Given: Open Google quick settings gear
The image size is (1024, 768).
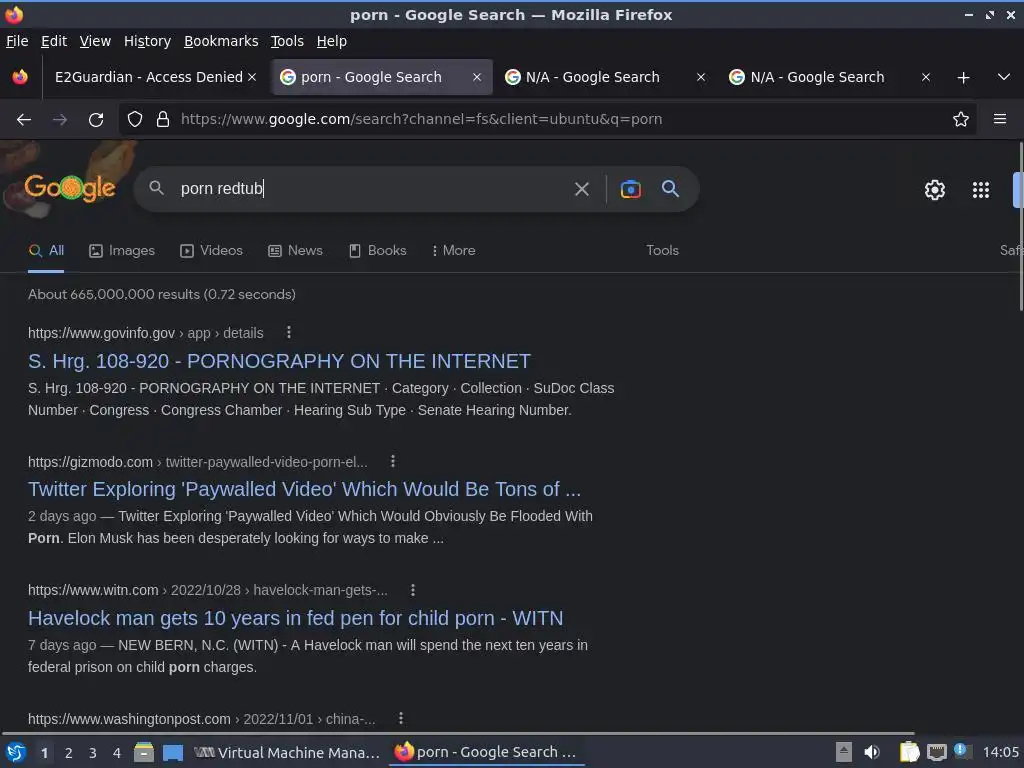Looking at the screenshot, I should point(935,190).
